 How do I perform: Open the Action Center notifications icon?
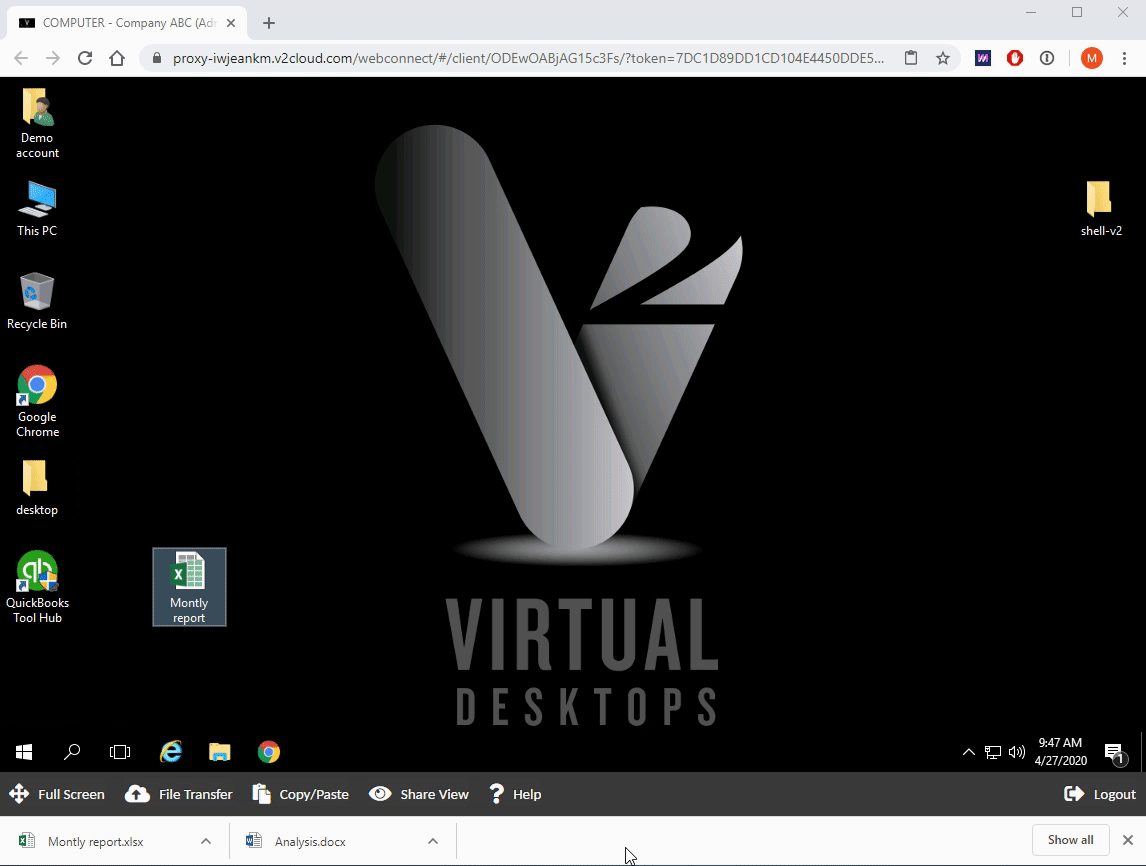[x=1114, y=753]
